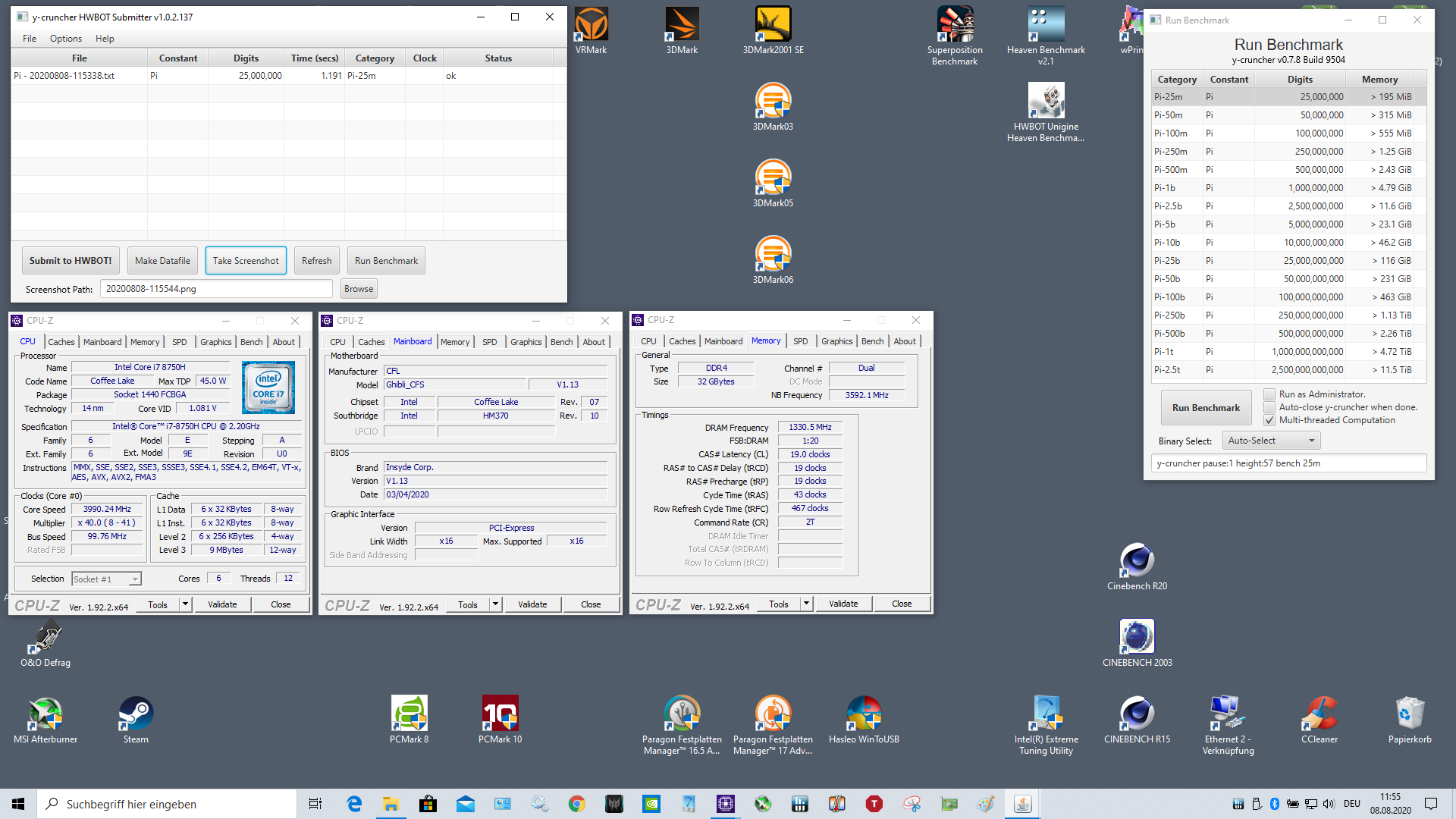
Task: Click Browse next to Screenshot Path
Action: tap(359, 289)
